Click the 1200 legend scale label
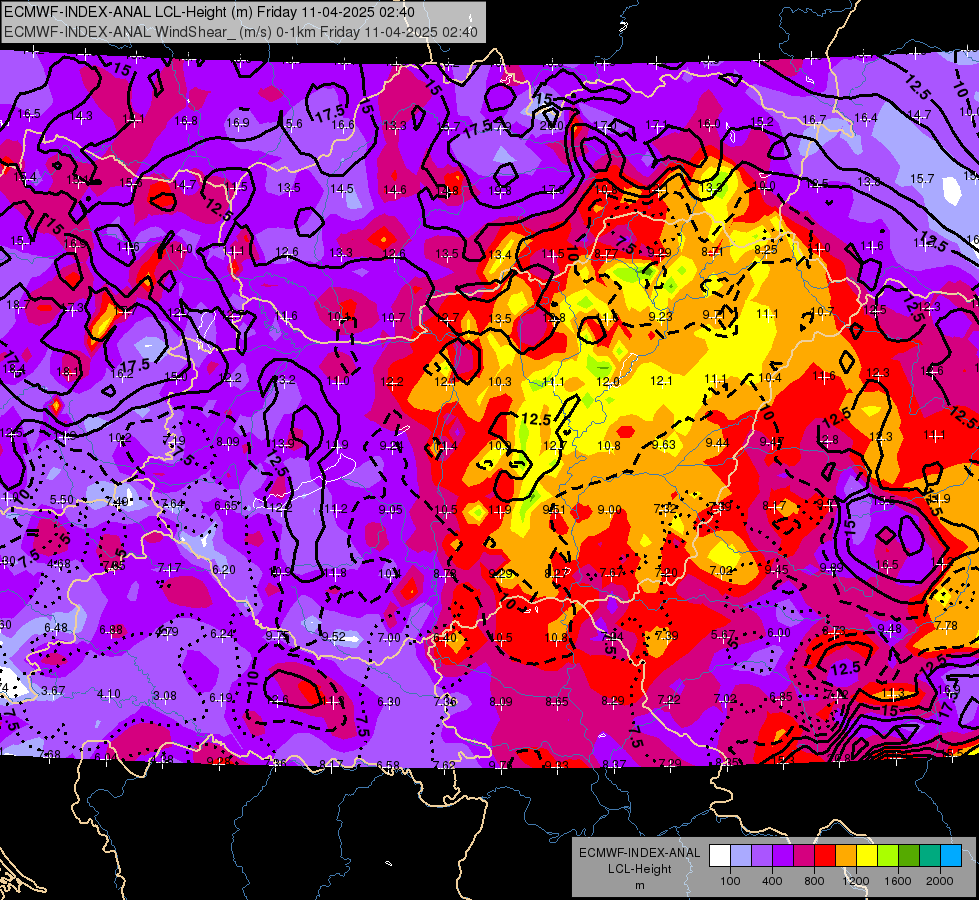The height and width of the screenshot is (900, 979). click(x=856, y=881)
